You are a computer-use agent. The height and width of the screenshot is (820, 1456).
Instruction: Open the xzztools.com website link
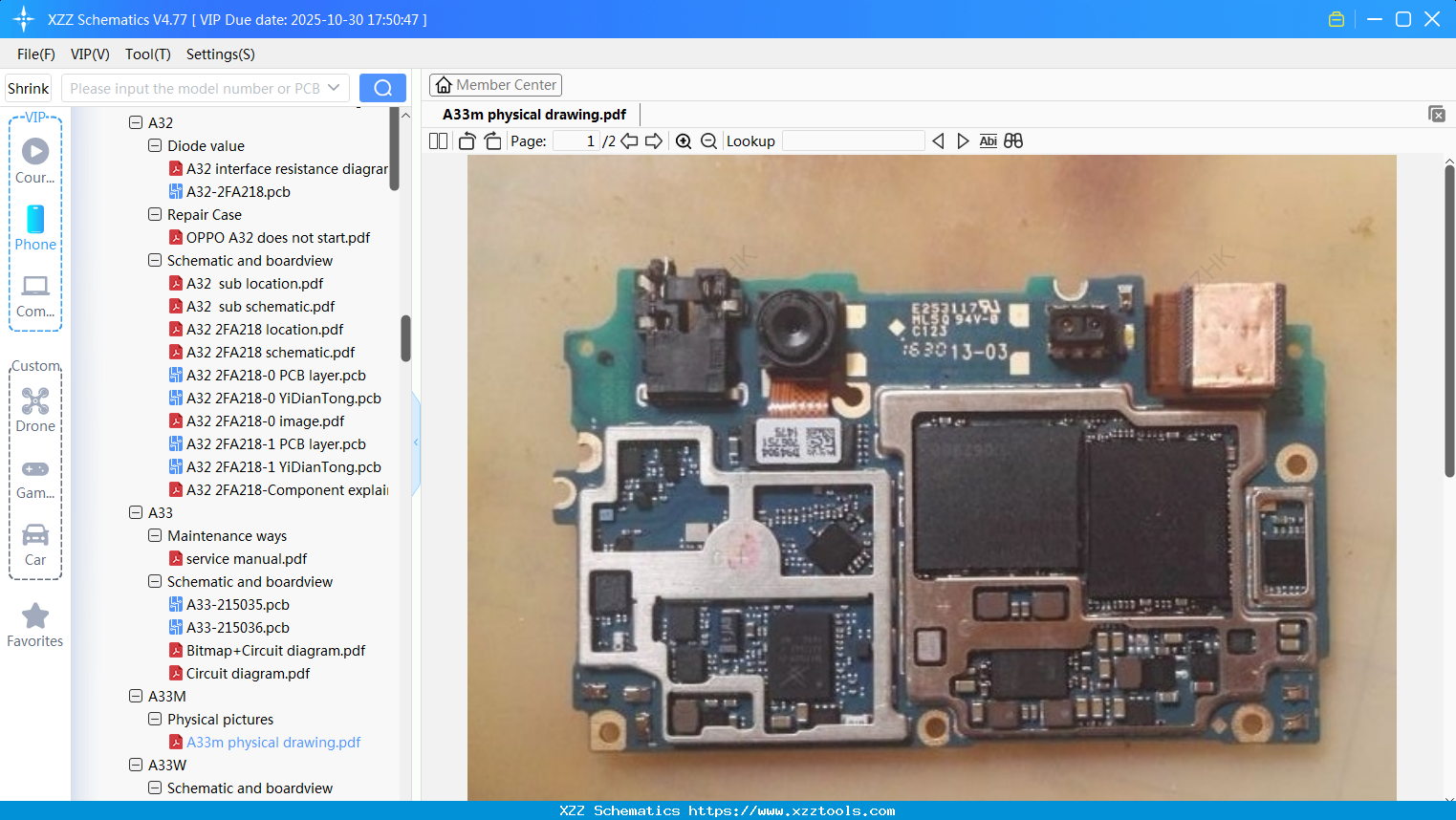(x=792, y=810)
